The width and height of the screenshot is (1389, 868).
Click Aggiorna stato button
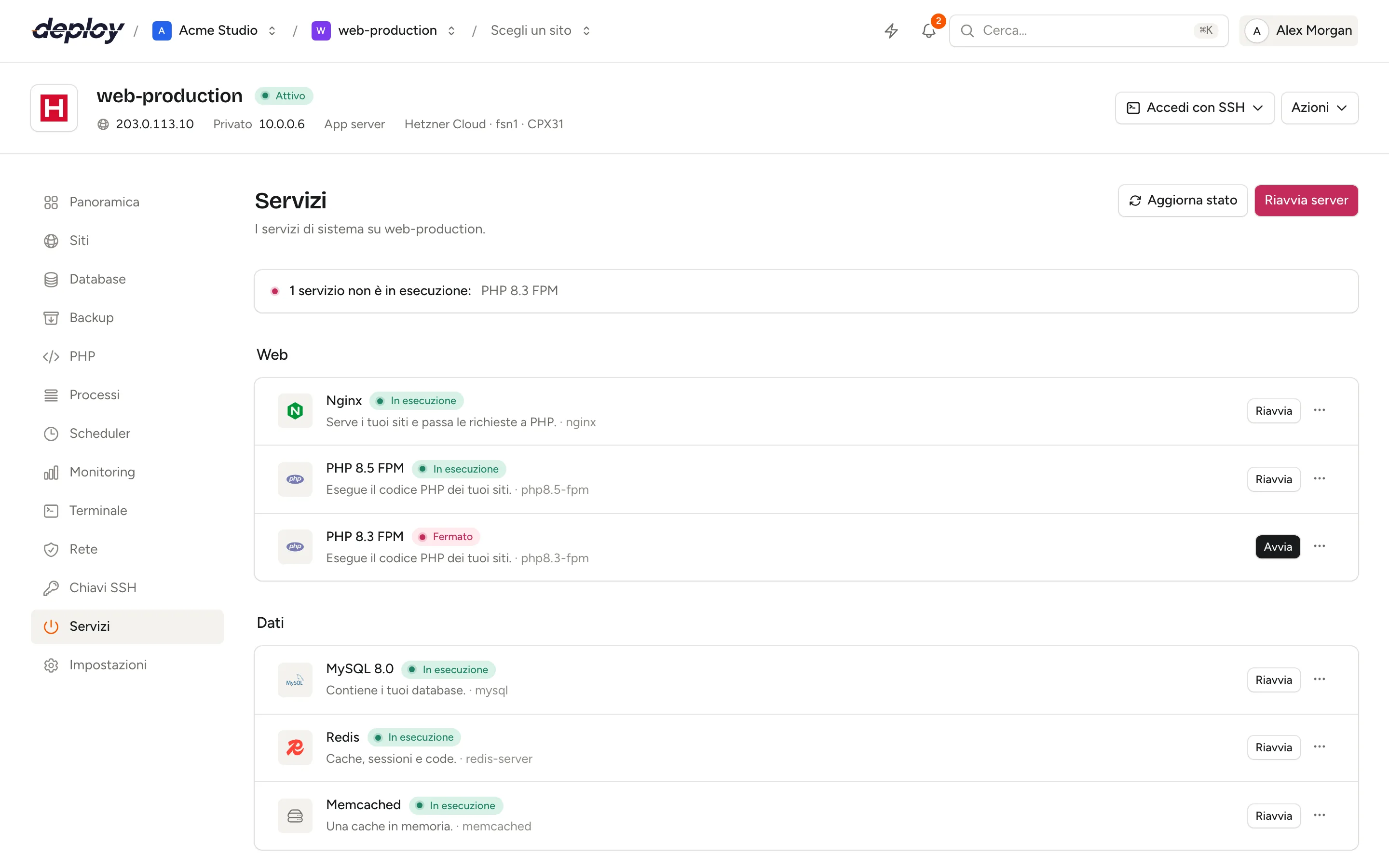1183,200
